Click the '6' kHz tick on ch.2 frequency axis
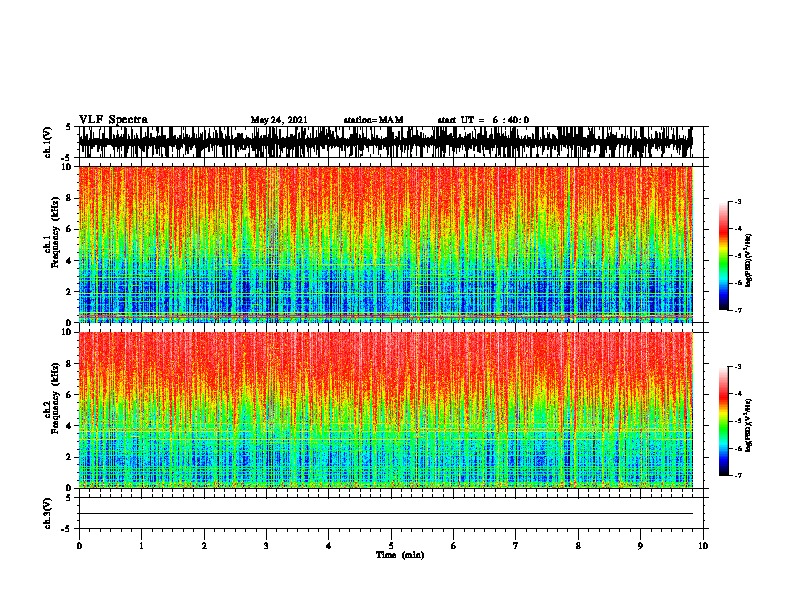Screen dimensions: 792x612 (70, 395)
